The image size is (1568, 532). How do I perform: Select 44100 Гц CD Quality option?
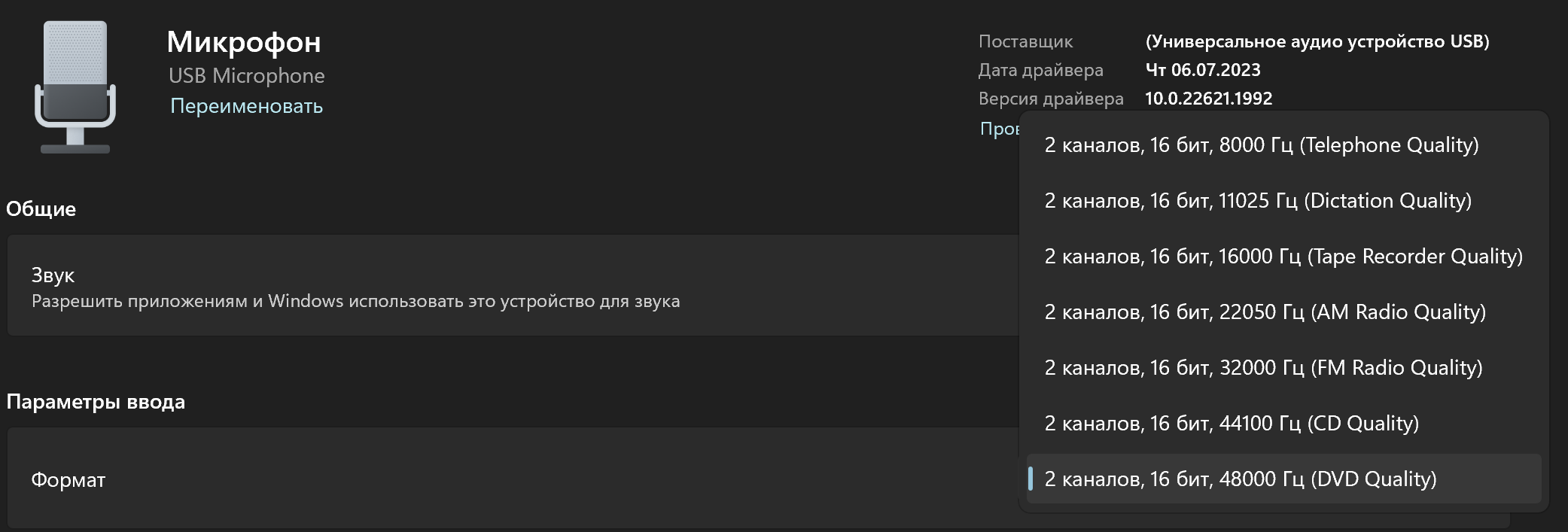tap(1232, 424)
